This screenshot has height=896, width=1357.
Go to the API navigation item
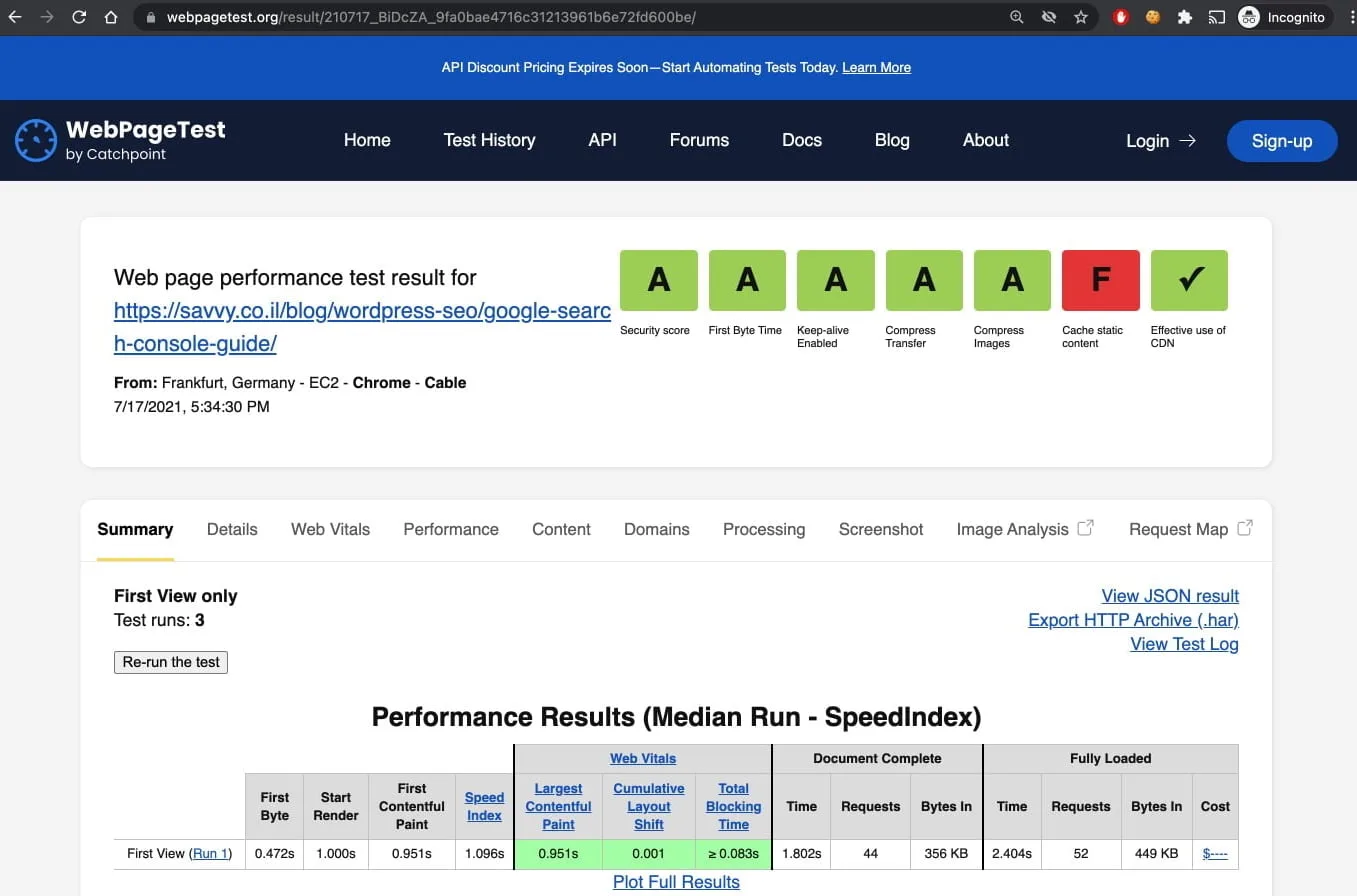pos(603,140)
